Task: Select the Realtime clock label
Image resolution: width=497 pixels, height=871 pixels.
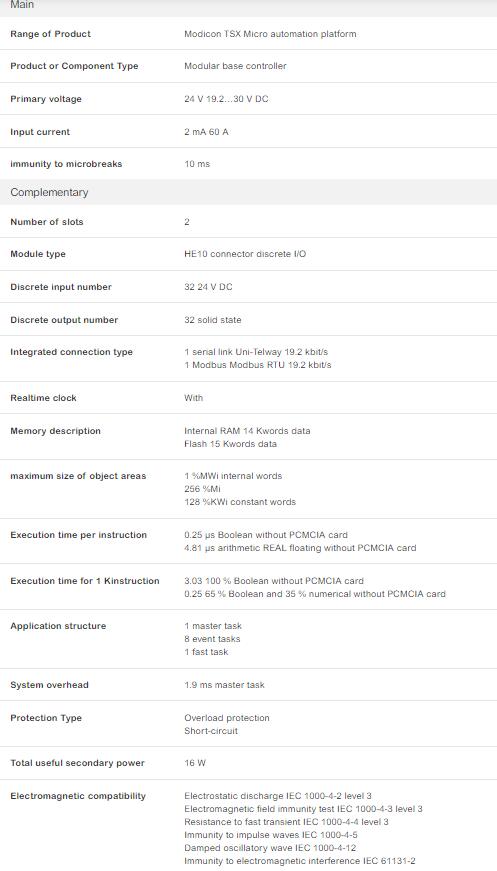Action: [43, 398]
